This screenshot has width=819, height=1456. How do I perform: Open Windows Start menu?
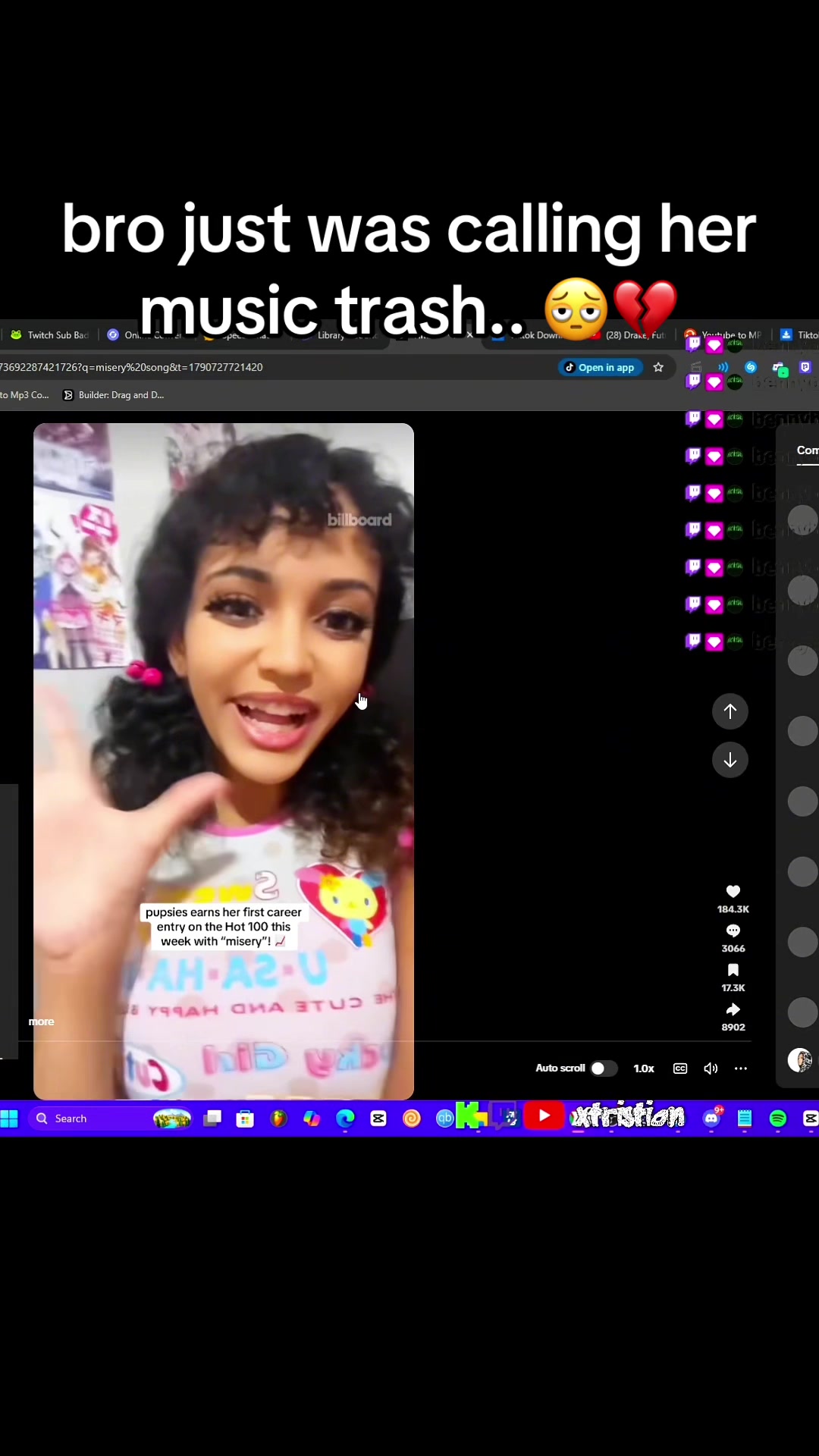[9, 1119]
